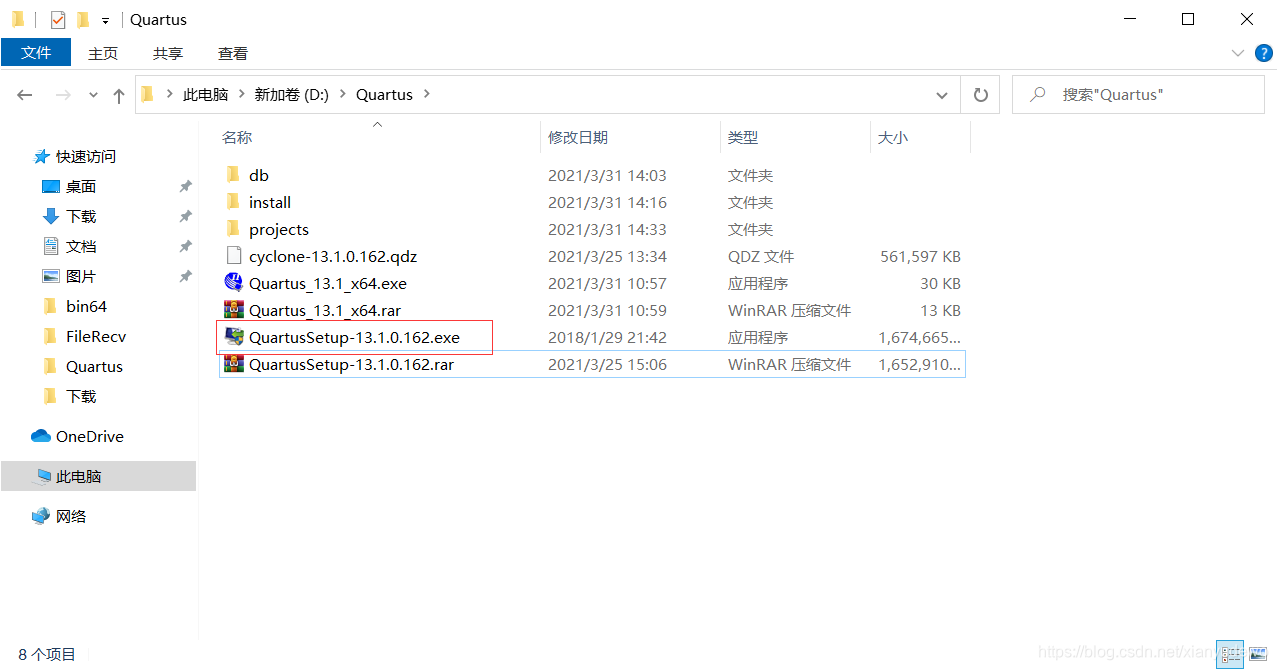Select bin64 folder in the navigation pane
This screenshot has height=670, width=1278.
[x=86, y=307]
